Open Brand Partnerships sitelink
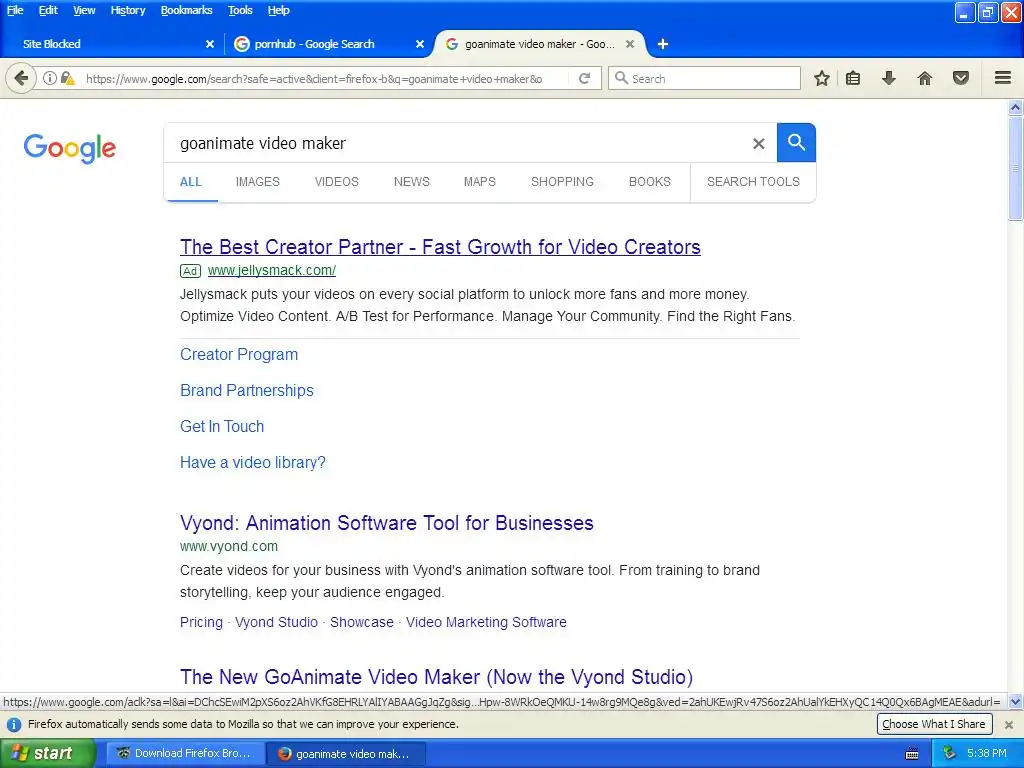Image resolution: width=1024 pixels, height=768 pixels. 247,391
